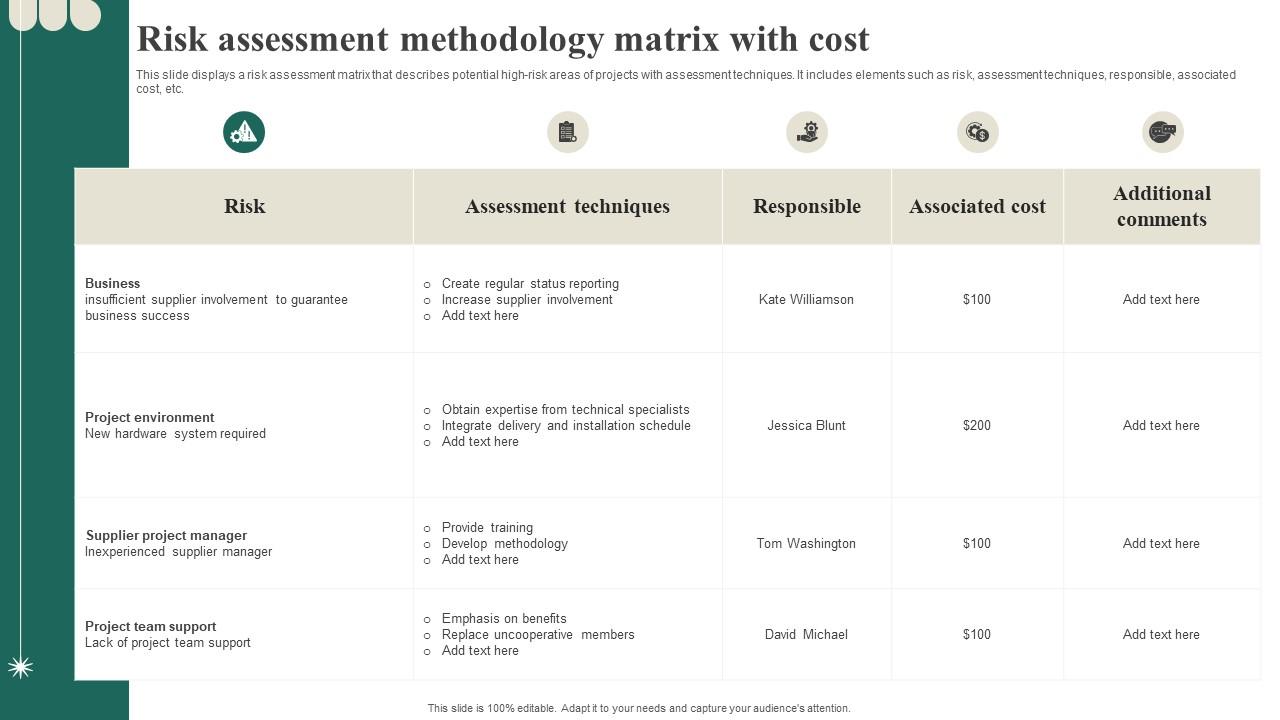Image resolution: width=1280 pixels, height=720 pixels.
Task: Click the dollar coins icon above Associated cost
Action: coord(977,131)
